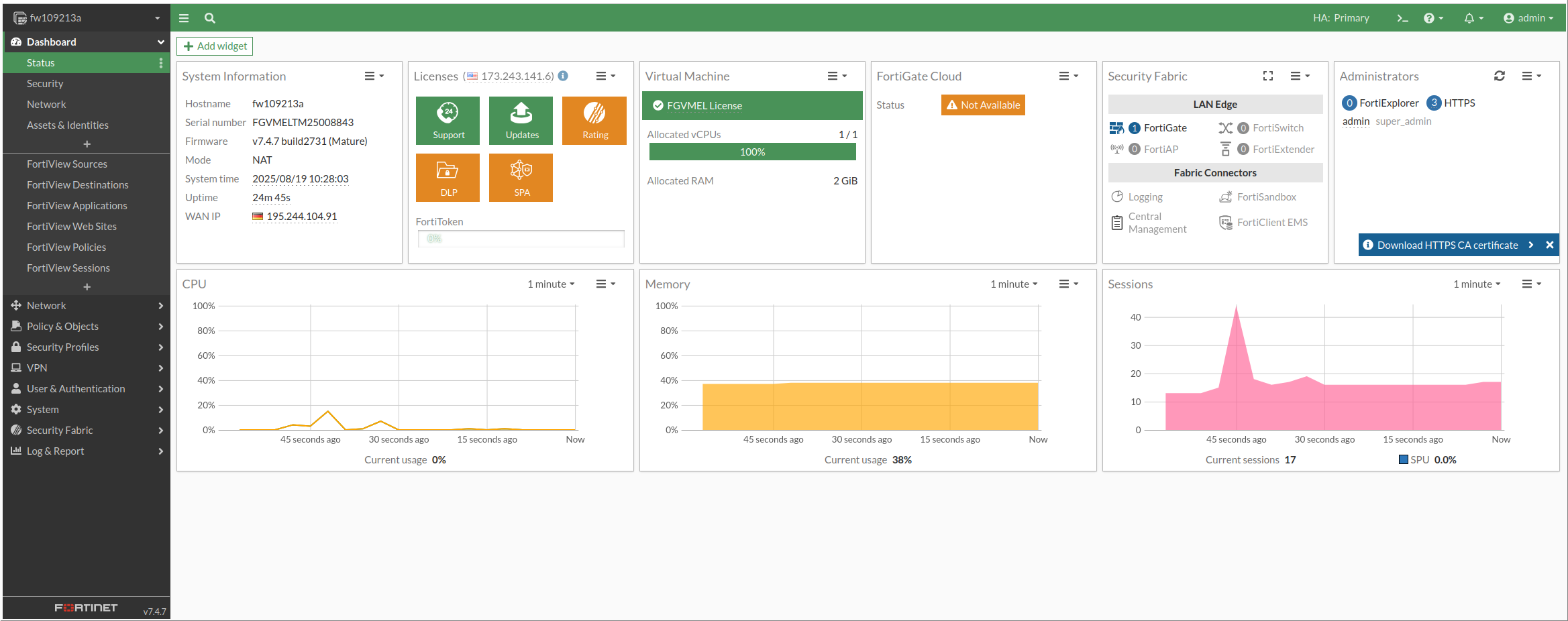Screen dimensions: 1568x621
Task: Click the Add widget button
Action: 215,46
